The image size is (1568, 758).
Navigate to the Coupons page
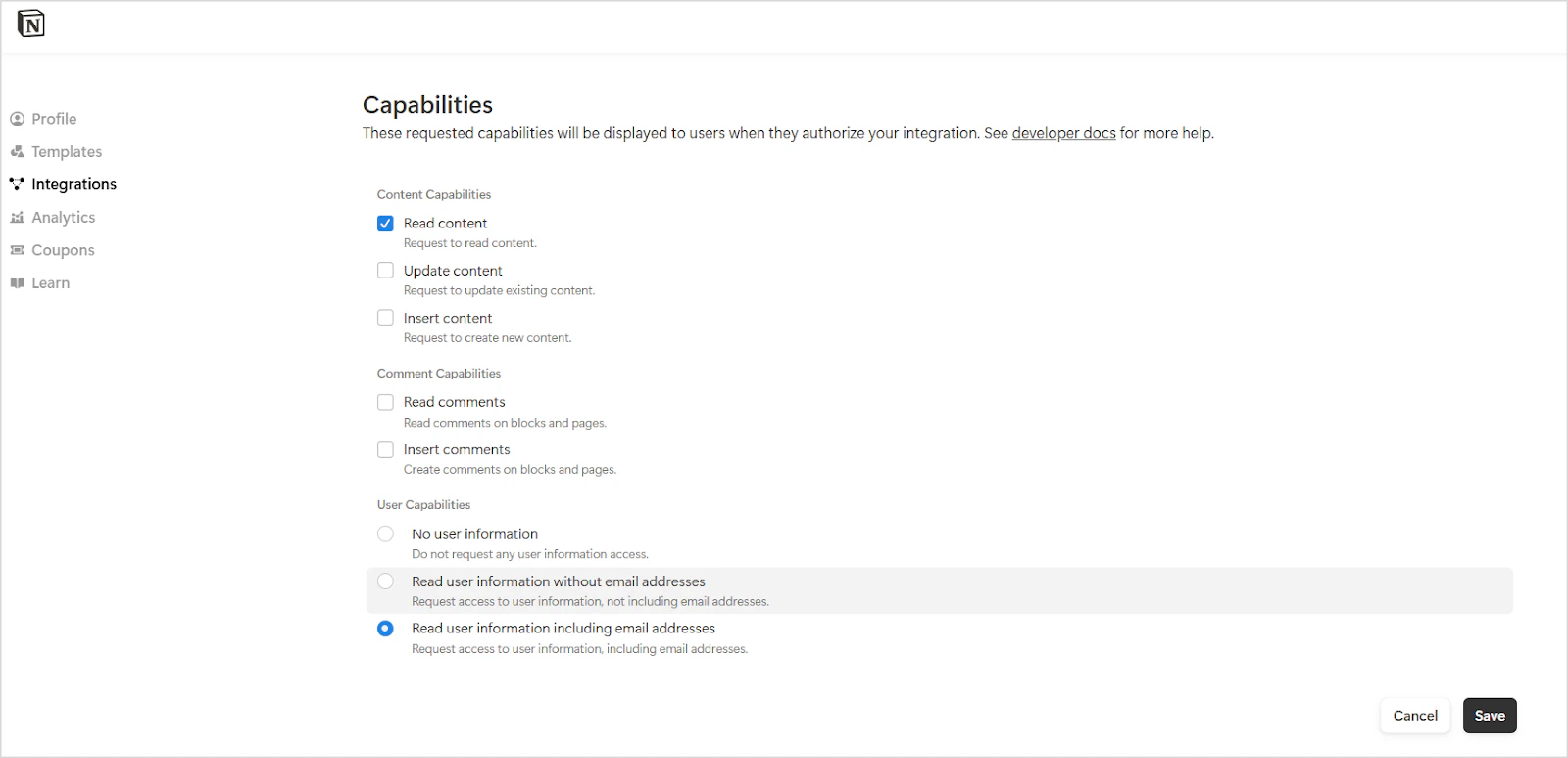pyautogui.click(x=63, y=249)
